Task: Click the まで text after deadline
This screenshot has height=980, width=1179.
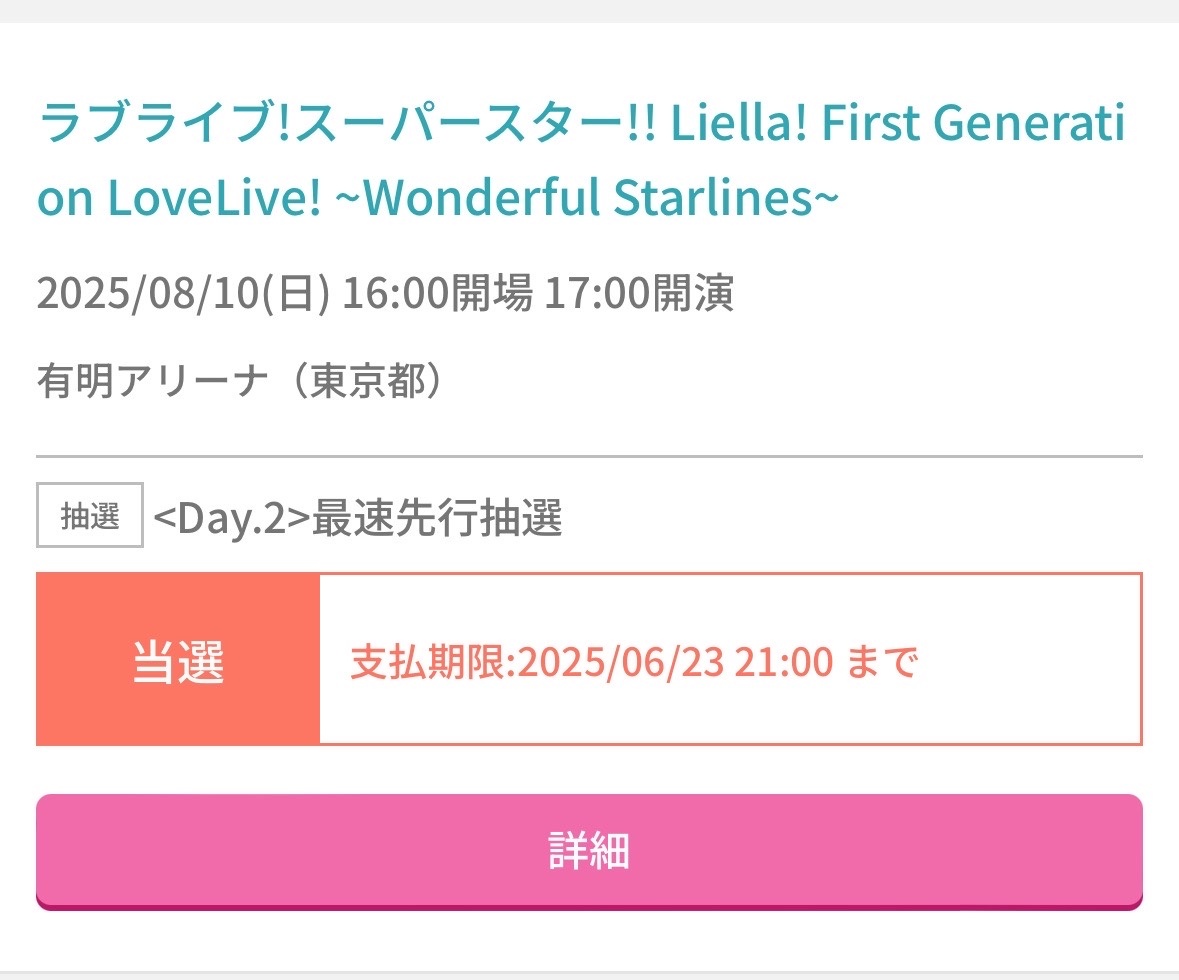Action: [x=883, y=662]
